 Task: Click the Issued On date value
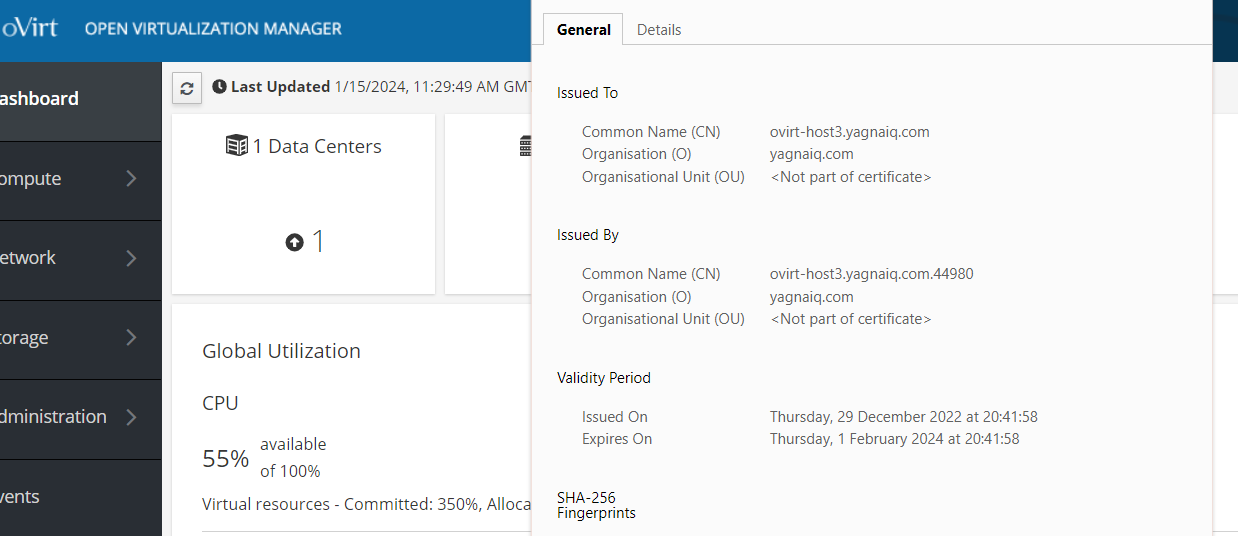pyautogui.click(x=903, y=417)
